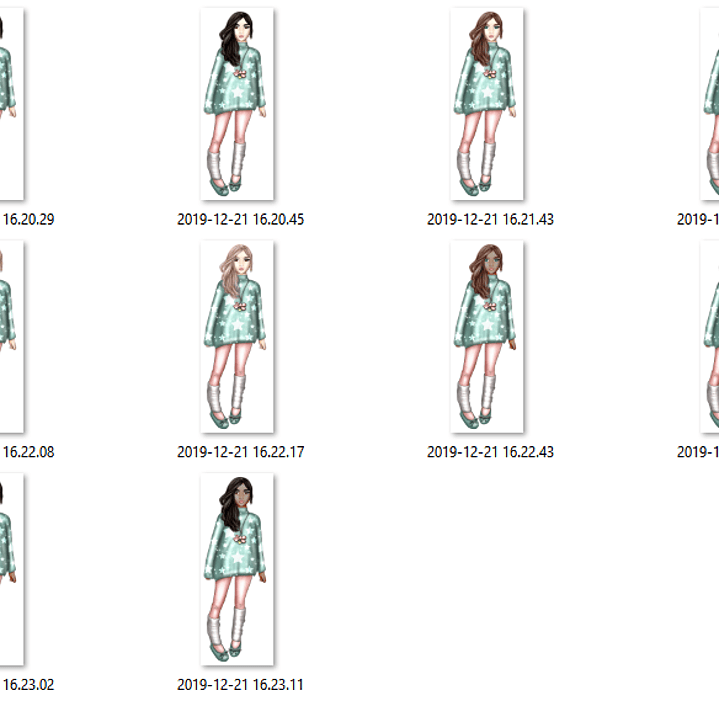Click the truncated filename right of the 16.21.43 label
The image size is (719, 719).
(698, 219)
